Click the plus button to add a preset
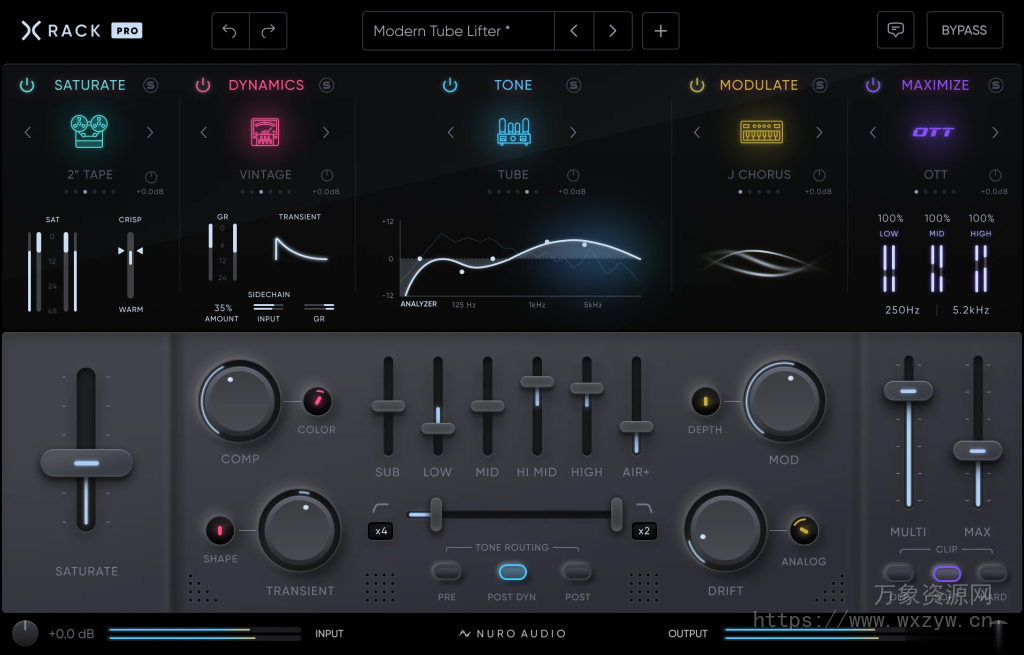 (660, 30)
